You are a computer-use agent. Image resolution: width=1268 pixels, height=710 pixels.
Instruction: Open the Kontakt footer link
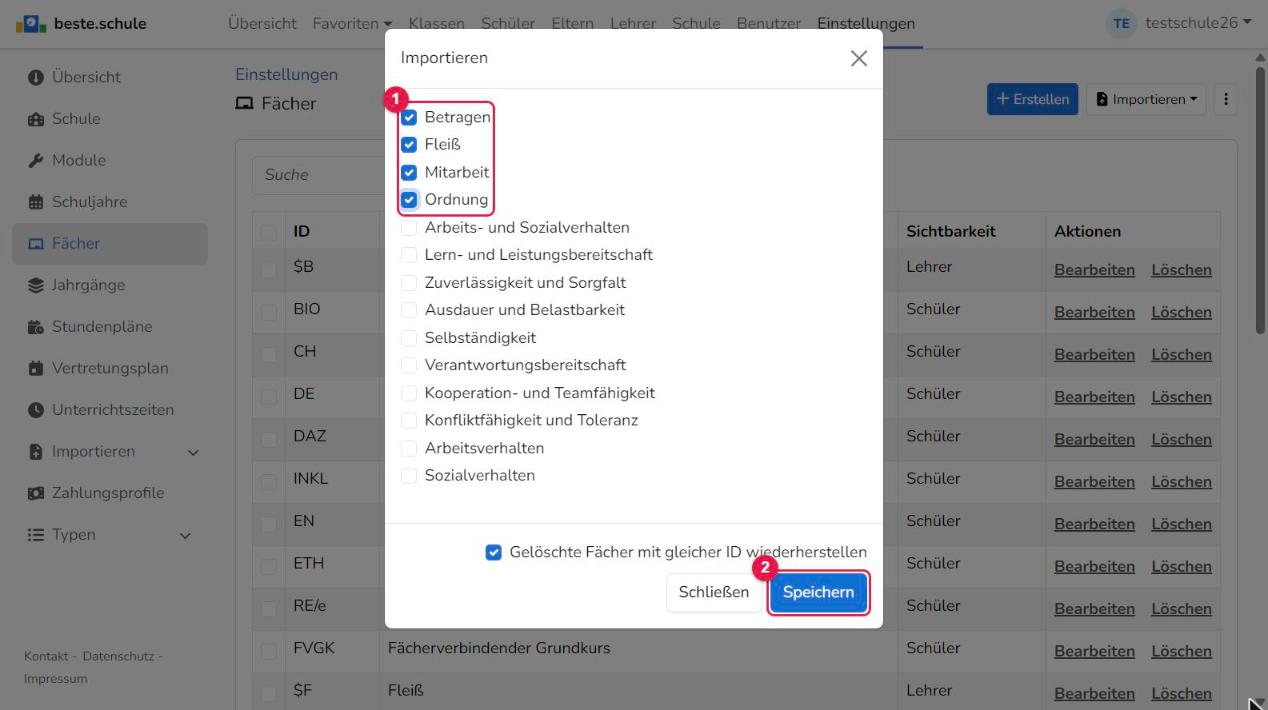coord(46,656)
